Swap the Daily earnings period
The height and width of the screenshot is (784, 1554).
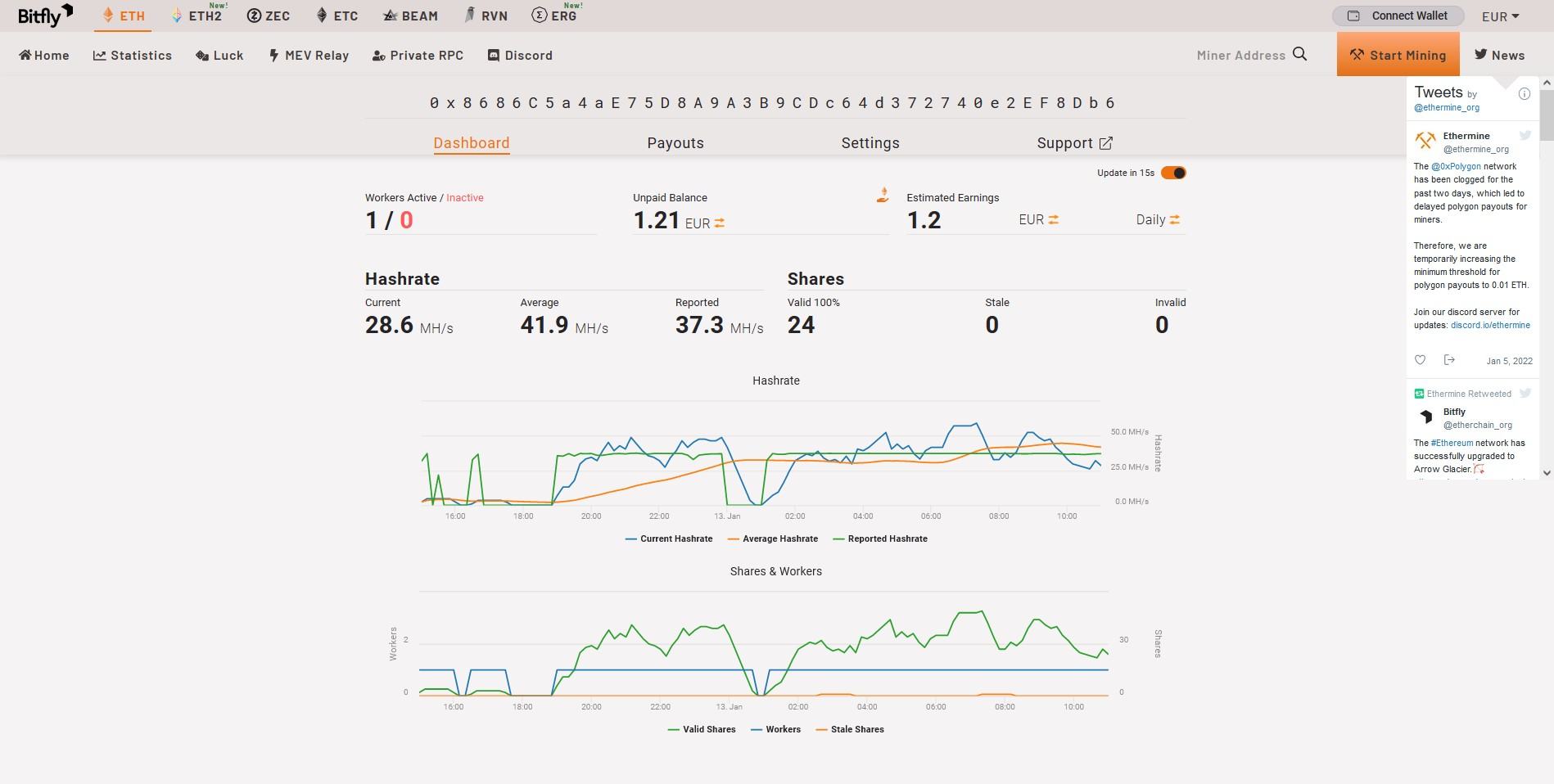pyautogui.click(x=1175, y=219)
